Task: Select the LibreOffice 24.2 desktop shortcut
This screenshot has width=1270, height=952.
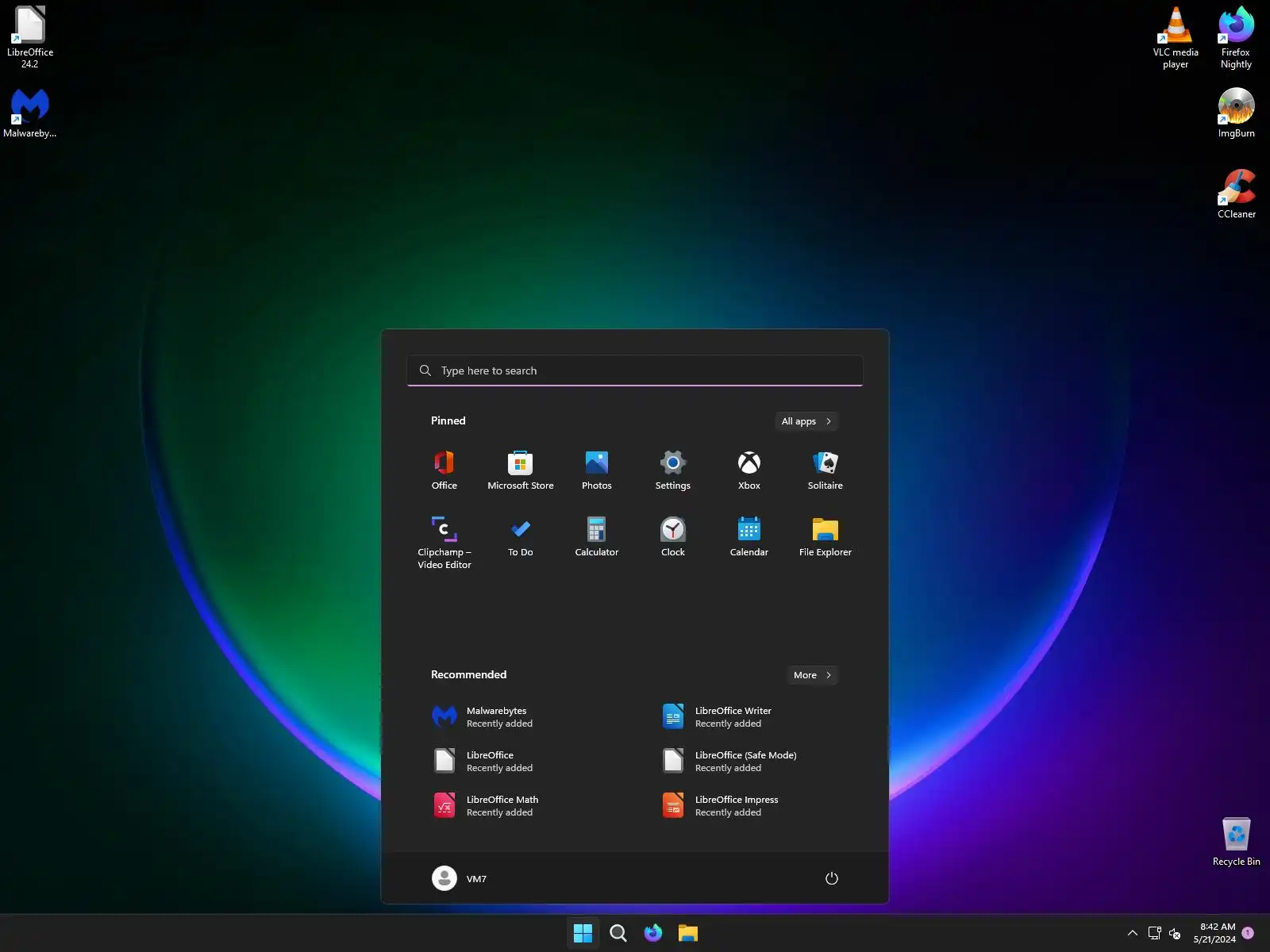Action: 30,36
